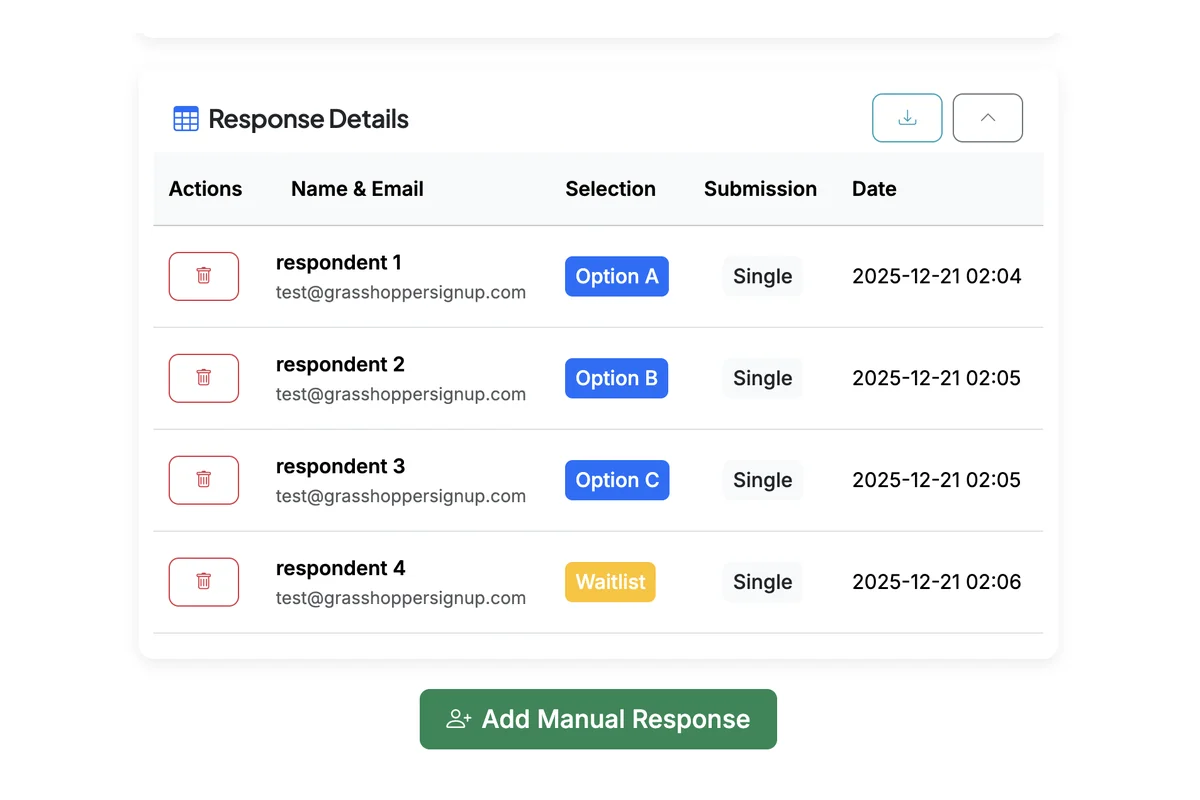Open respondent 1's email address link

(x=400, y=292)
